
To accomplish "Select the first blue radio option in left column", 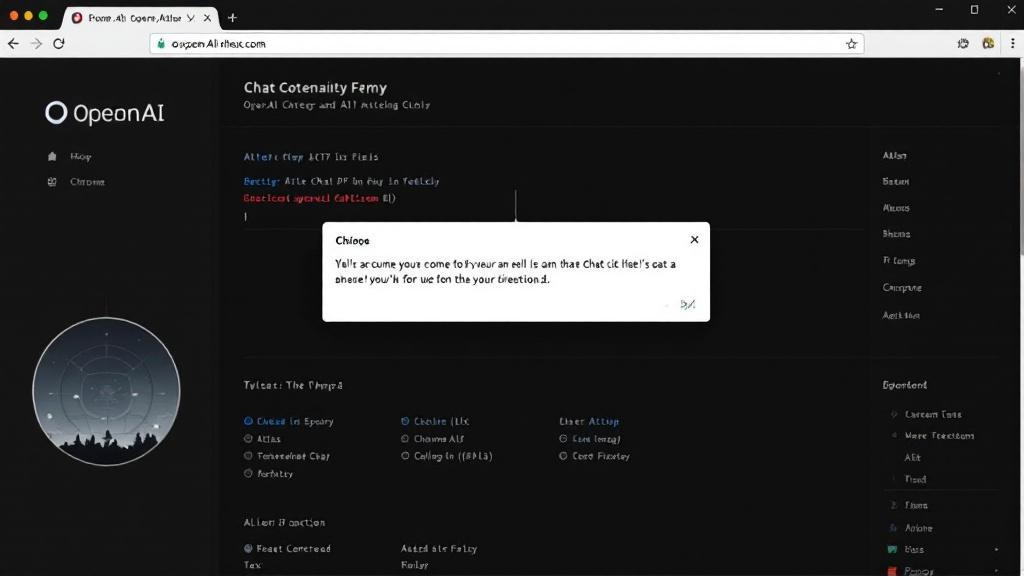I will (248, 421).
